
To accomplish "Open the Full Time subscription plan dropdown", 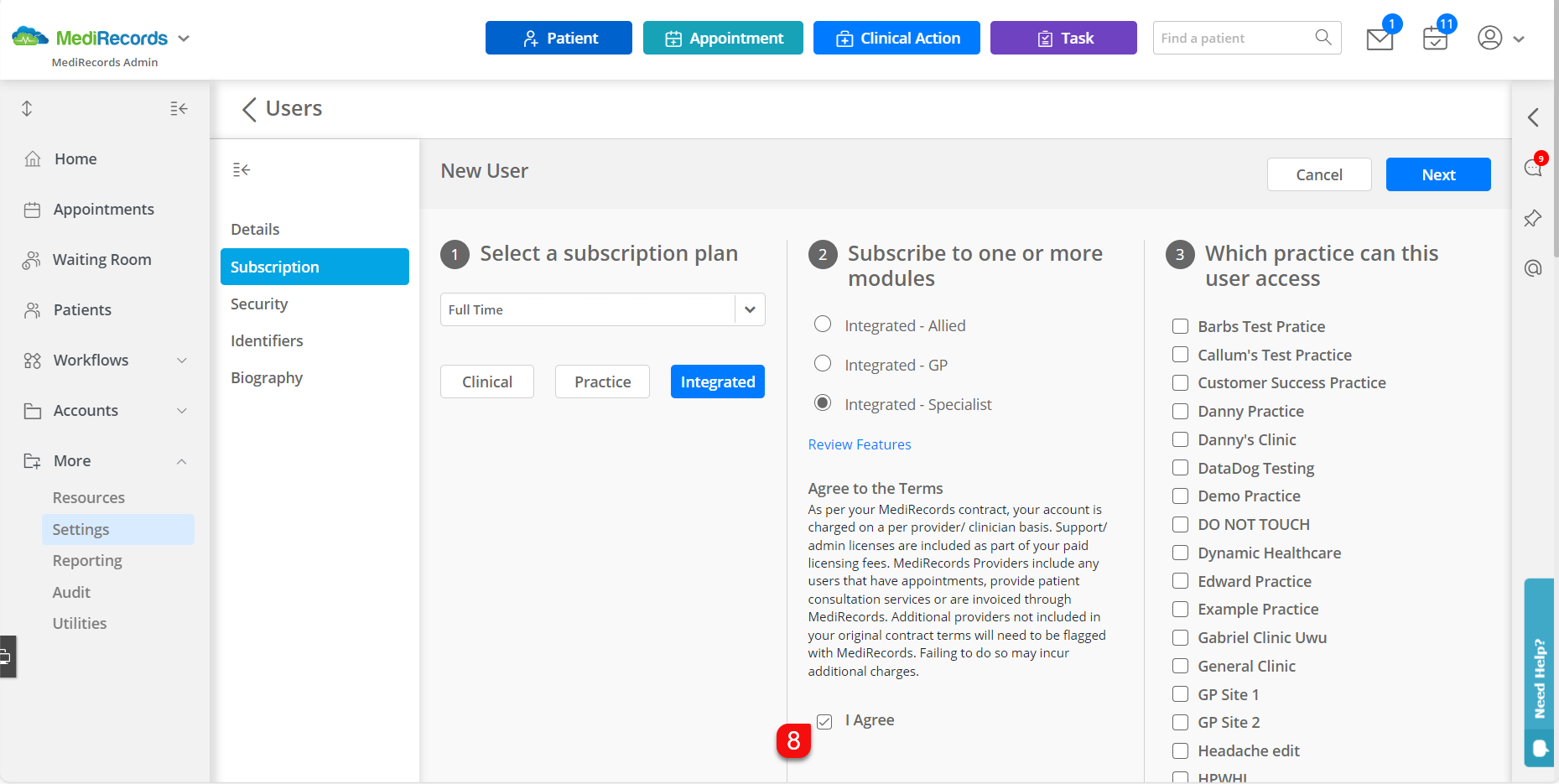I will click(x=749, y=309).
